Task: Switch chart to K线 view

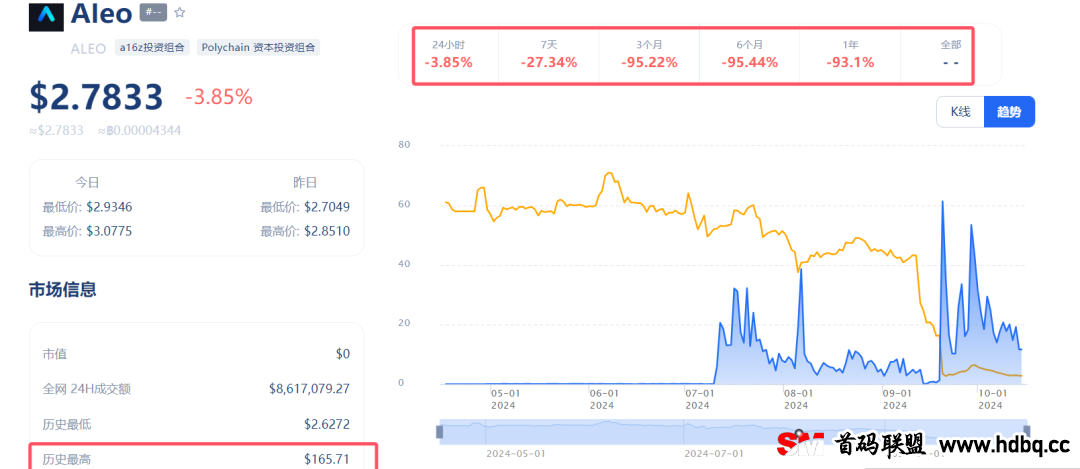Action: (960, 112)
